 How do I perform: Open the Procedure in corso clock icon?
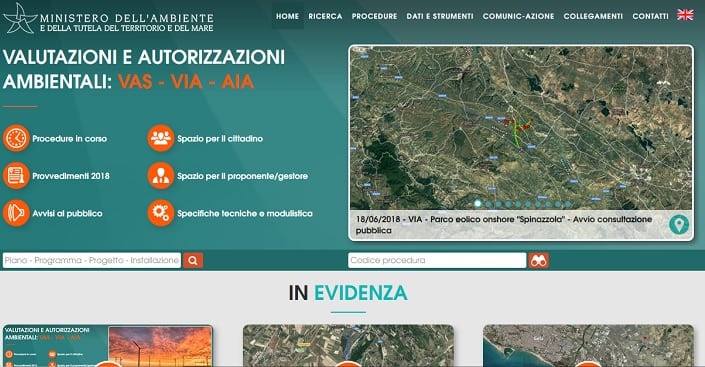point(16,138)
